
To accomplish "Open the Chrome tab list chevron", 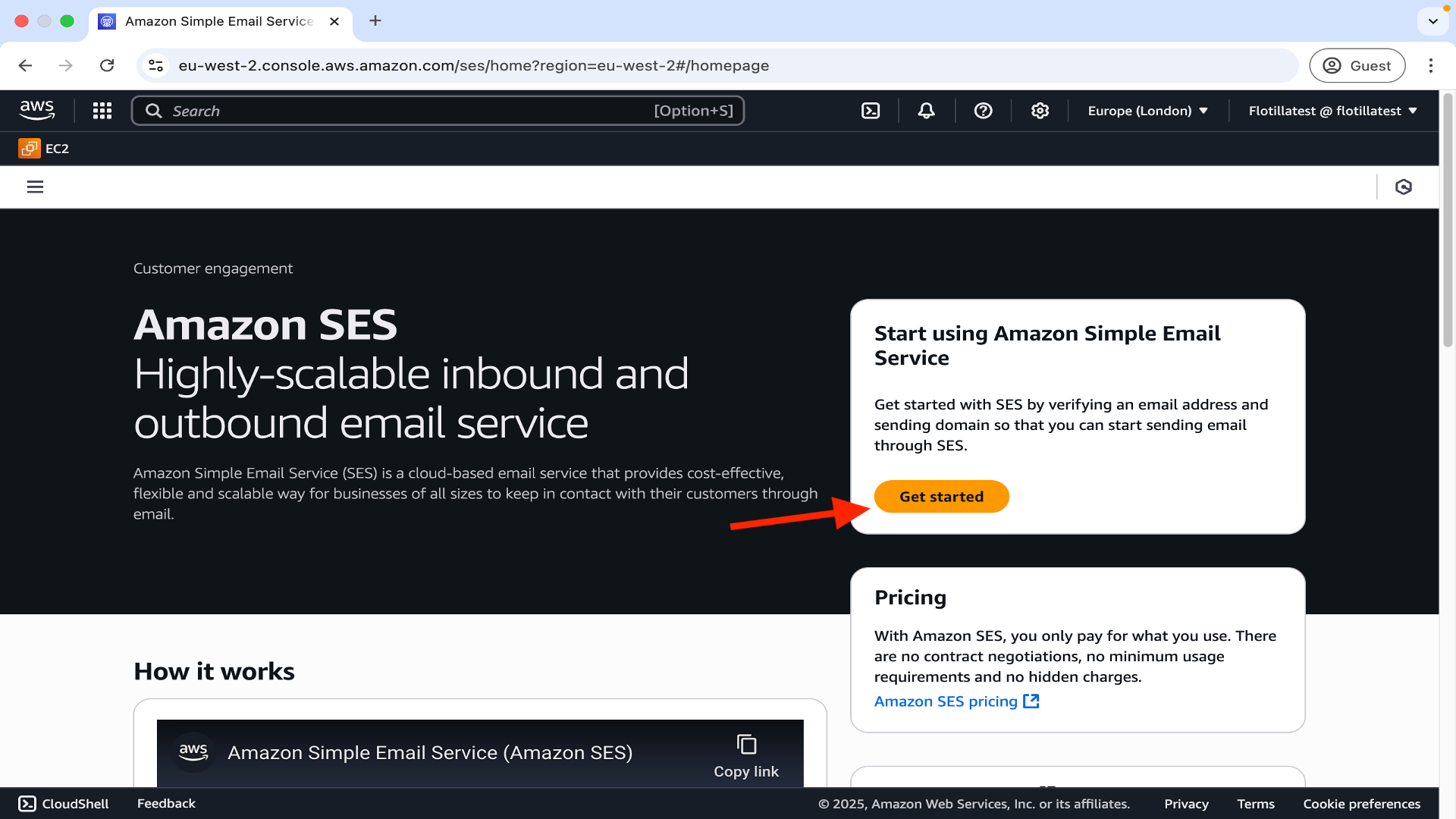I will click(1432, 21).
